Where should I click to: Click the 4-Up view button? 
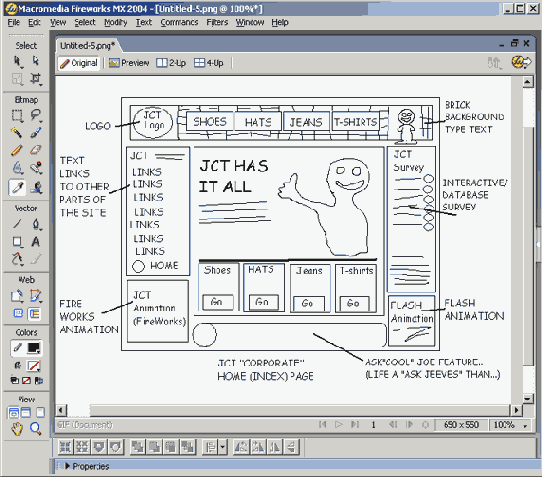(x=209, y=63)
